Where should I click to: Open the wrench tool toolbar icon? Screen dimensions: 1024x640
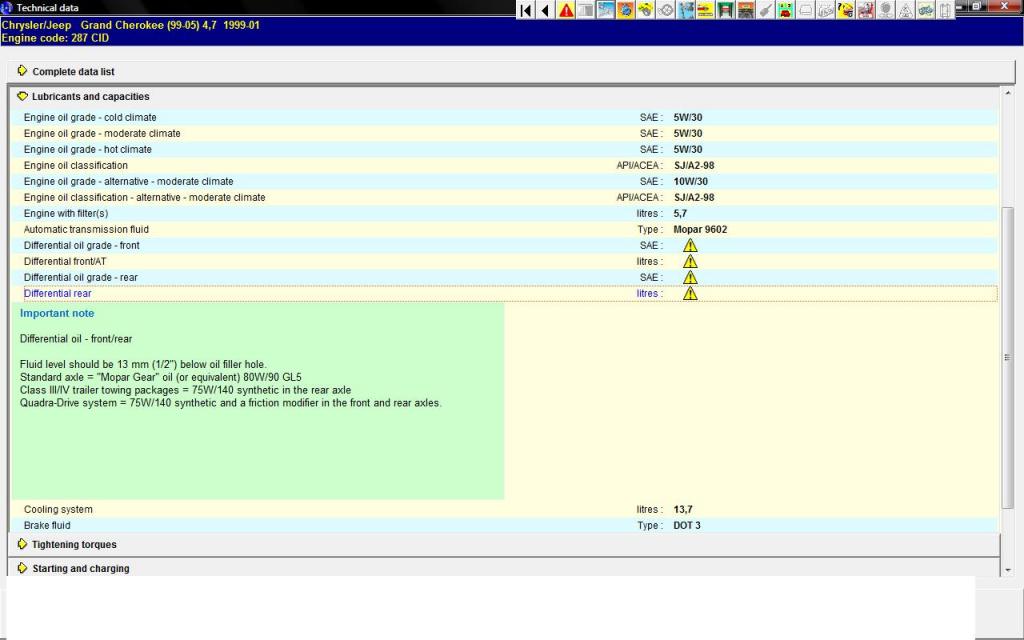coord(765,10)
